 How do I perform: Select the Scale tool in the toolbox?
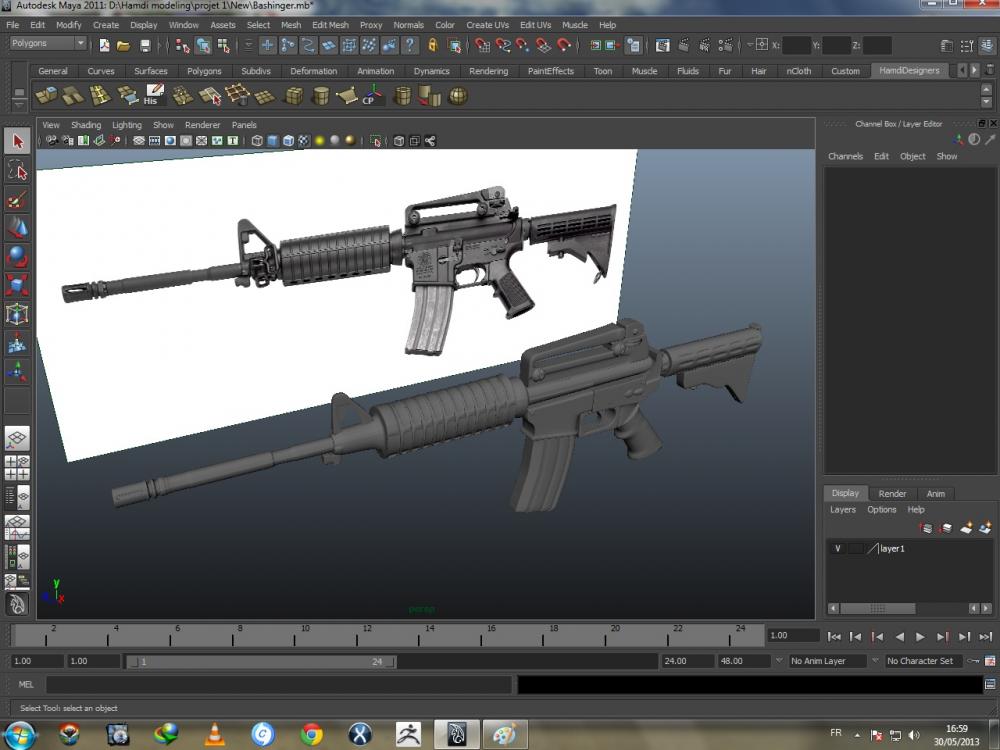[x=17, y=286]
